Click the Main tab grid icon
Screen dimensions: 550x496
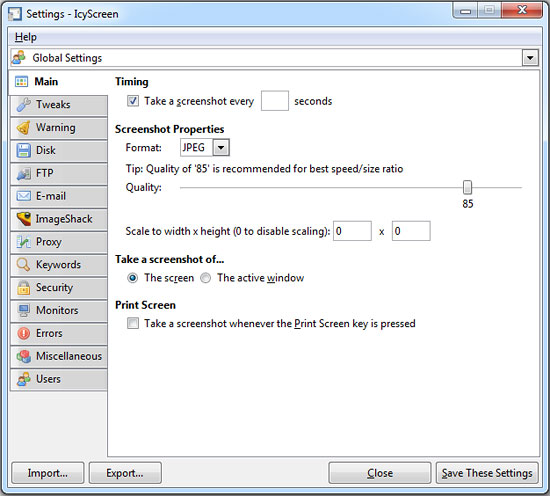(21, 82)
